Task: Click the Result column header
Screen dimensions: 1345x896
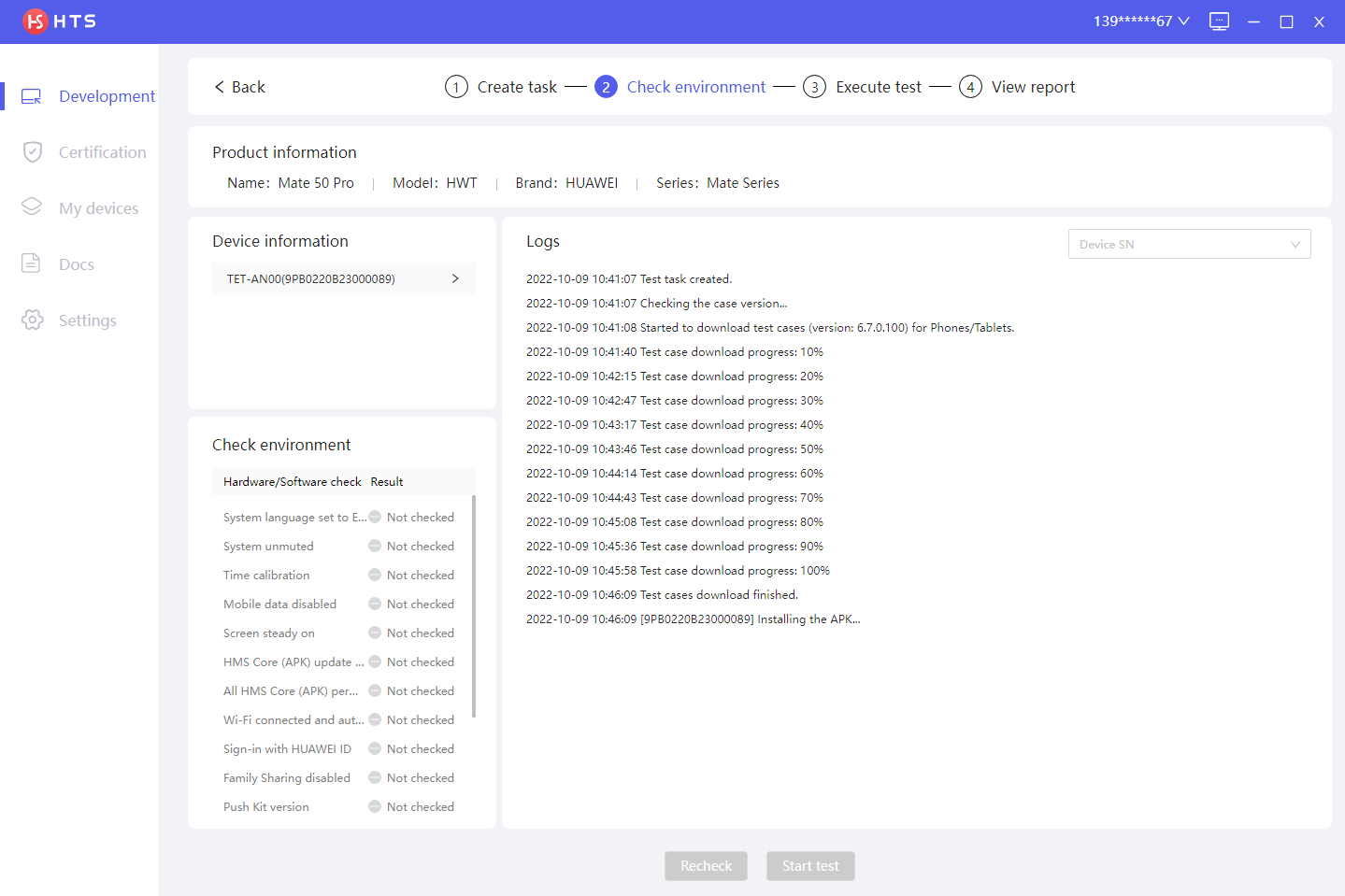Action: pyautogui.click(x=387, y=482)
